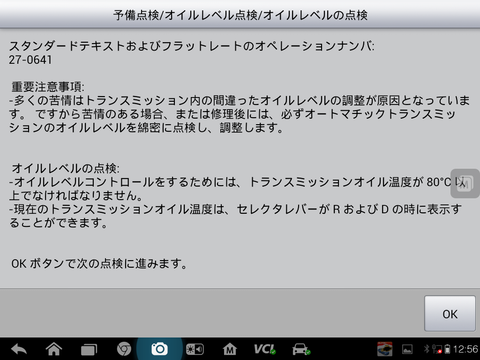Viewport: 480px width, 360px height.
Task: Go to the Android home screen
Action: click(x=54, y=349)
